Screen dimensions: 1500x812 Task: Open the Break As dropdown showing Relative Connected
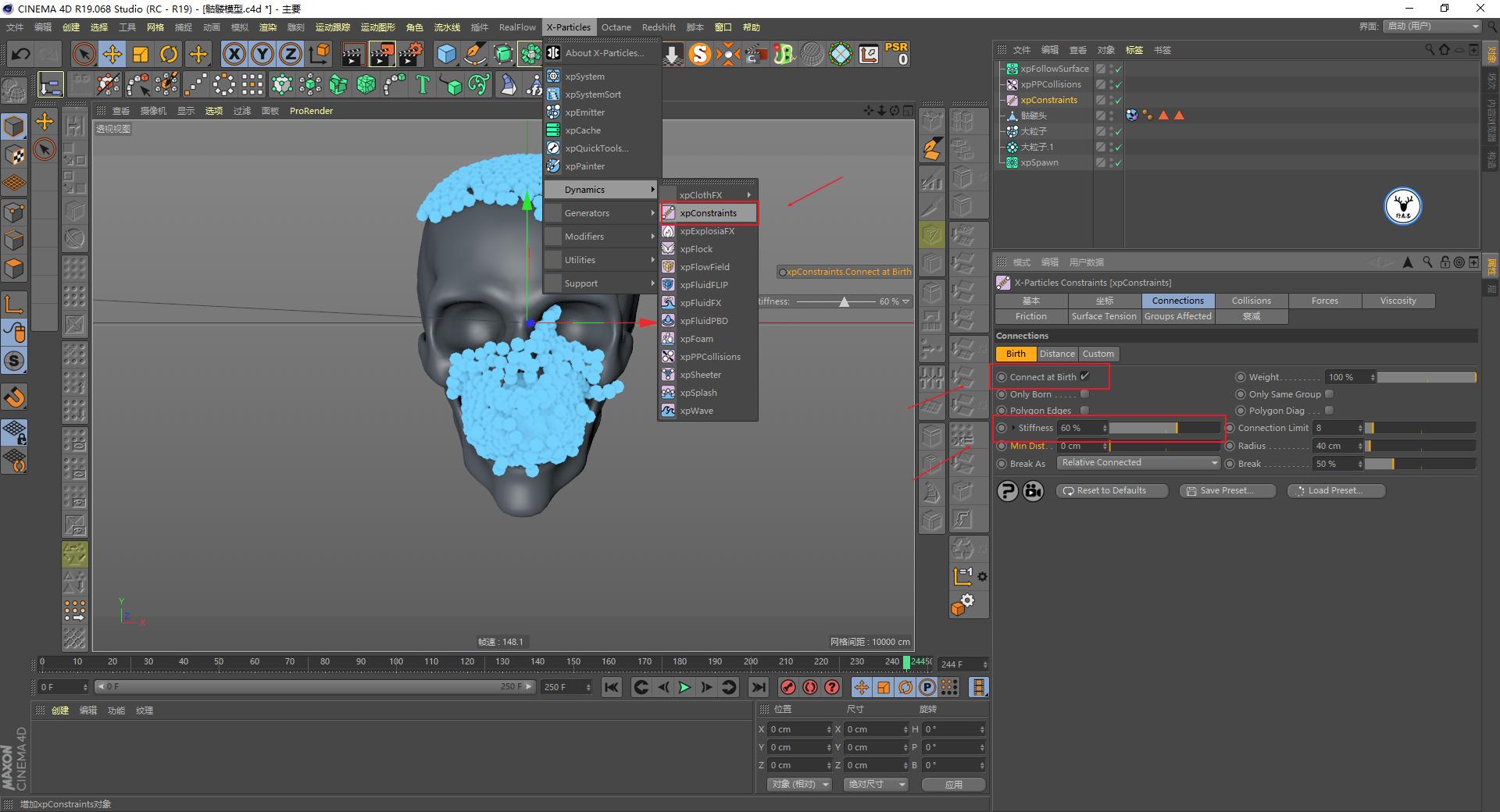(x=1137, y=462)
